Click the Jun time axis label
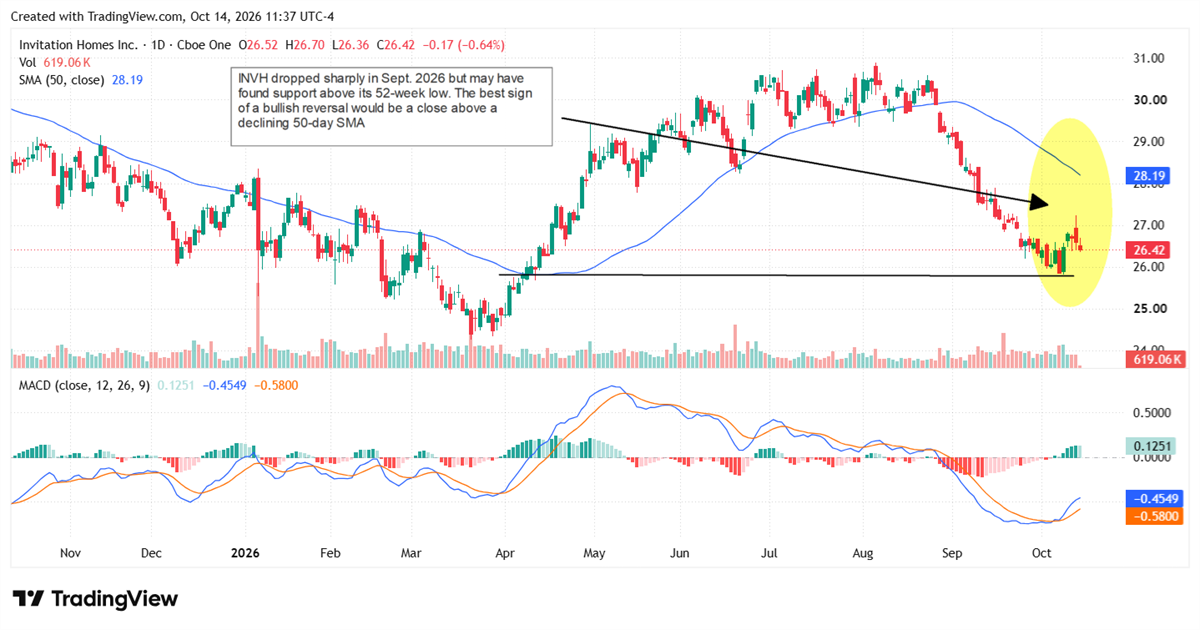Image resolution: width=1200 pixels, height=630 pixels. [680, 552]
